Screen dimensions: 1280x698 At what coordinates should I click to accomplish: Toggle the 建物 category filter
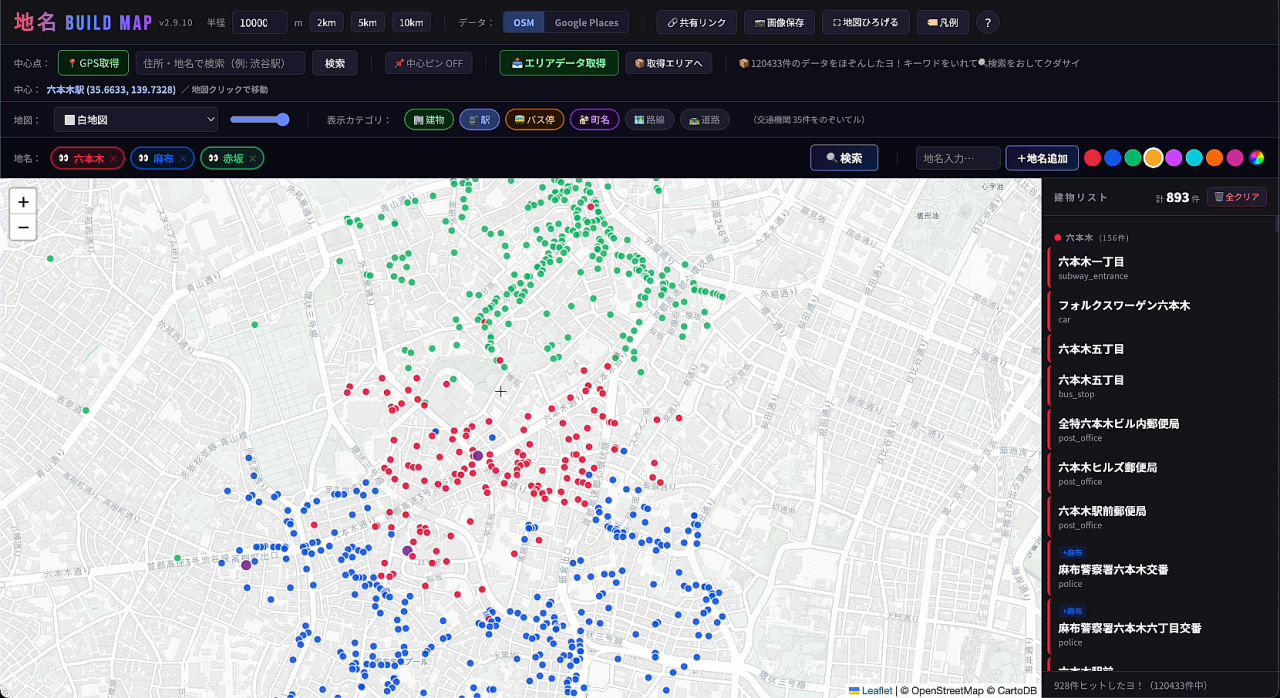pos(429,120)
